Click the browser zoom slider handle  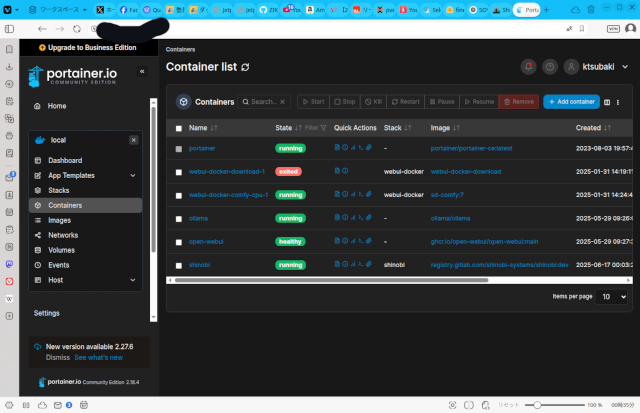537,405
